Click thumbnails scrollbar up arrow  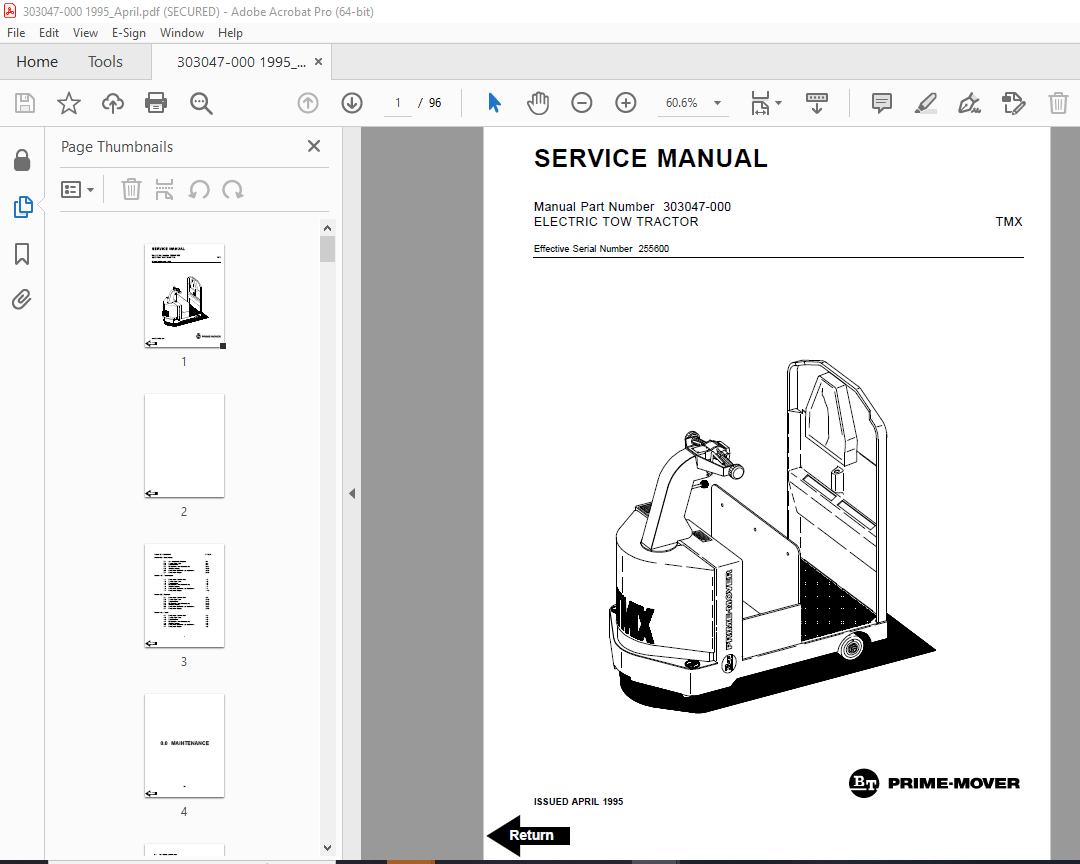coord(328,228)
